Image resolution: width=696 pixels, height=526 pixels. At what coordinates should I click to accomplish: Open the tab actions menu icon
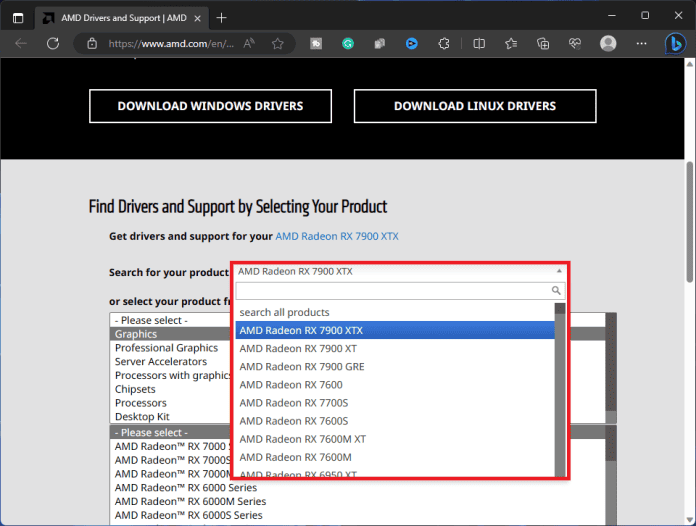18,18
